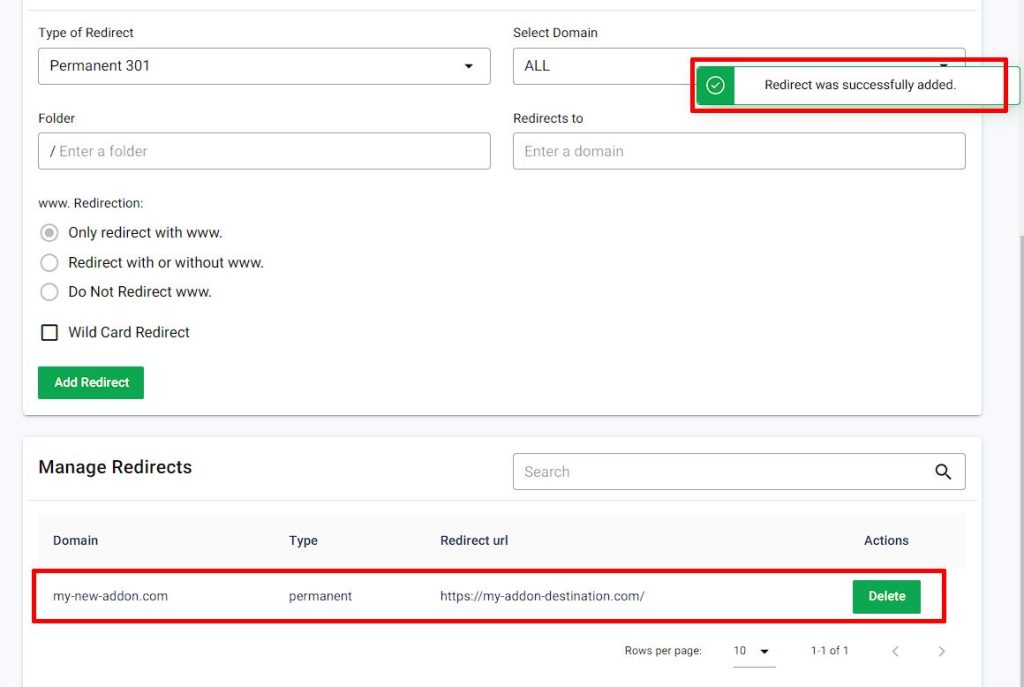Delete the my-new-addon.com redirect

886,595
